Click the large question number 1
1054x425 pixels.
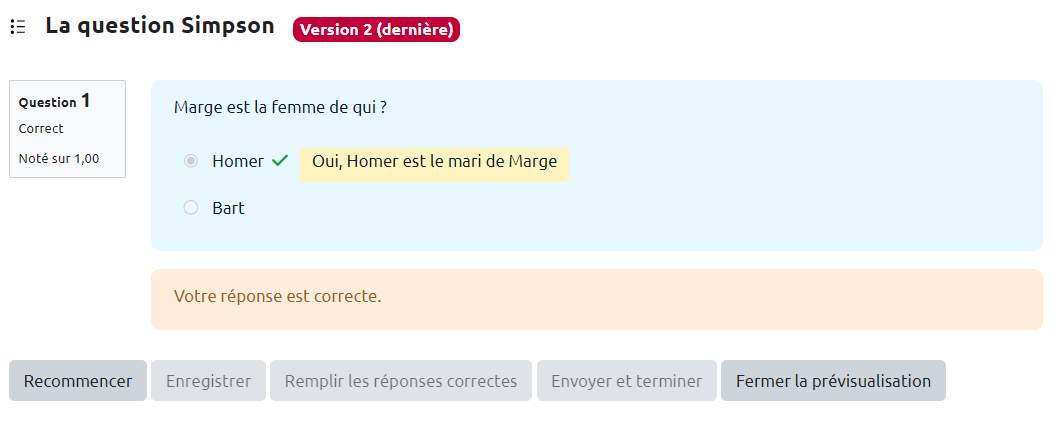[86, 100]
